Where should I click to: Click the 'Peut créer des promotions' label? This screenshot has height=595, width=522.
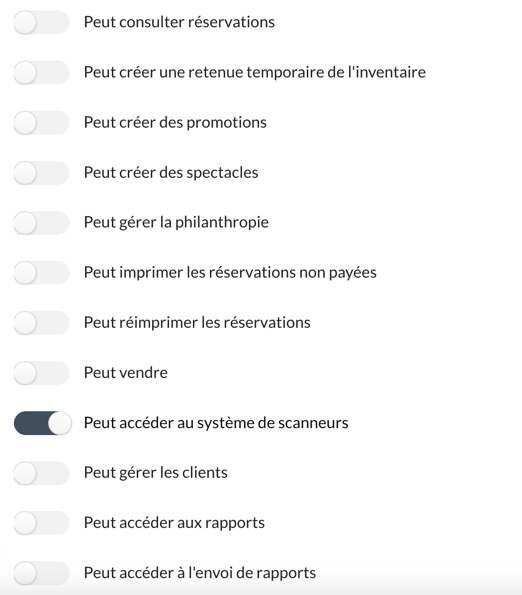pyautogui.click(x=175, y=123)
